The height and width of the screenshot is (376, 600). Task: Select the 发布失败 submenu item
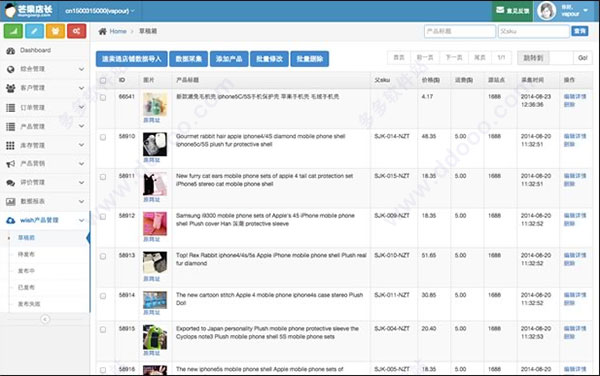coord(29,304)
